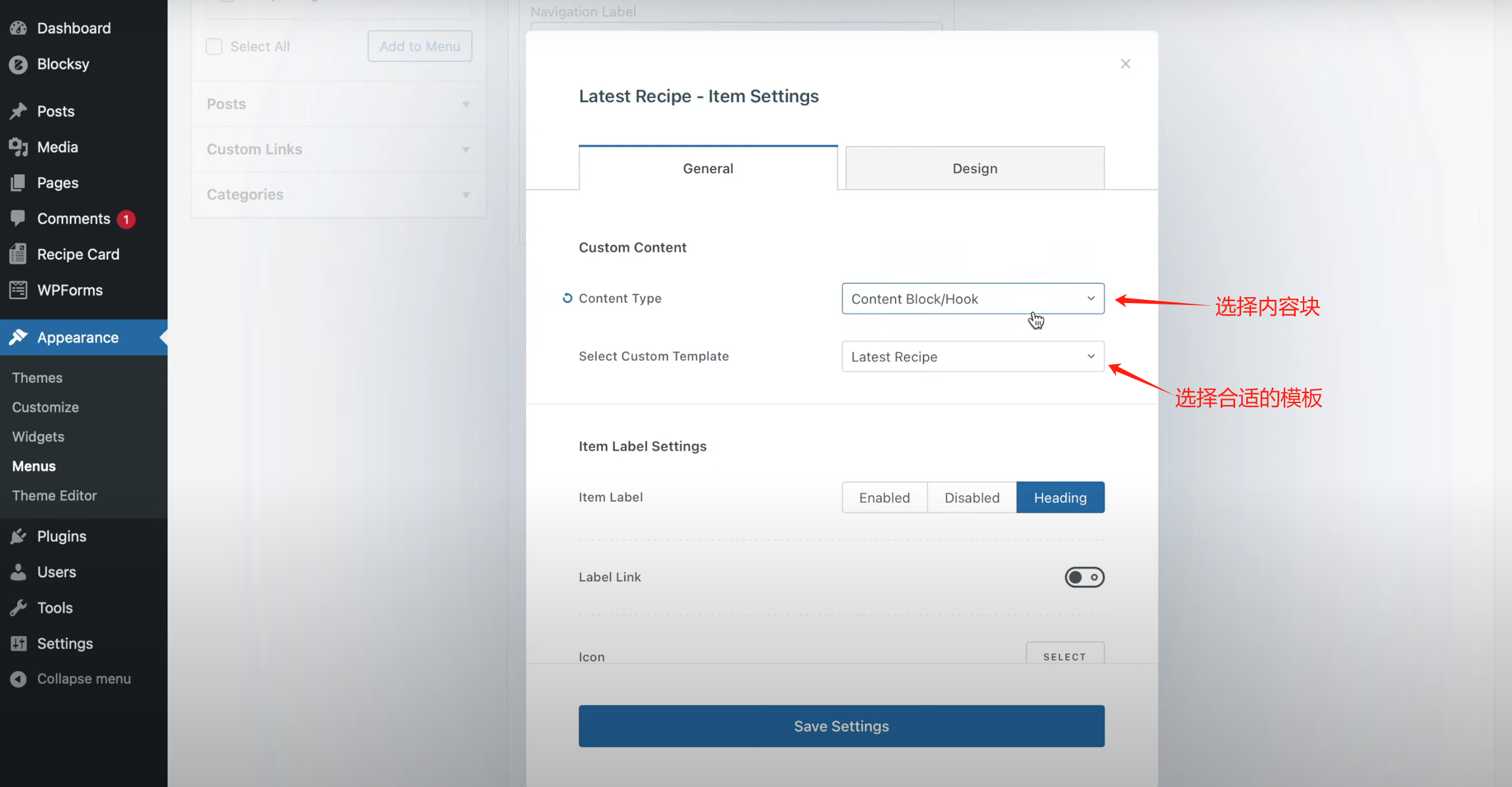1512x787 pixels.
Task: Open the Media library icon
Action: point(18,147)
